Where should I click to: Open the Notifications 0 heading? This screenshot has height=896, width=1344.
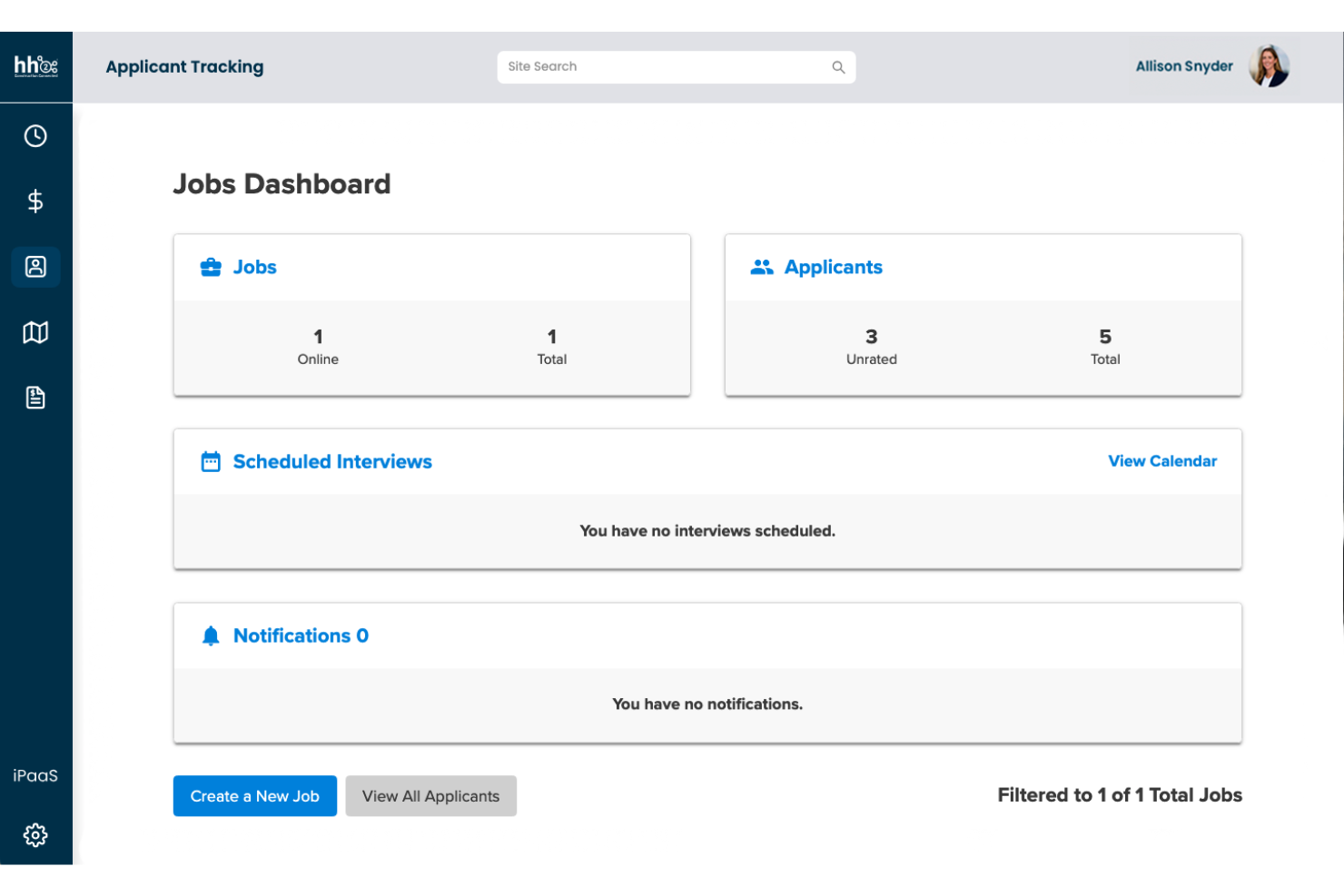(301, 635)
